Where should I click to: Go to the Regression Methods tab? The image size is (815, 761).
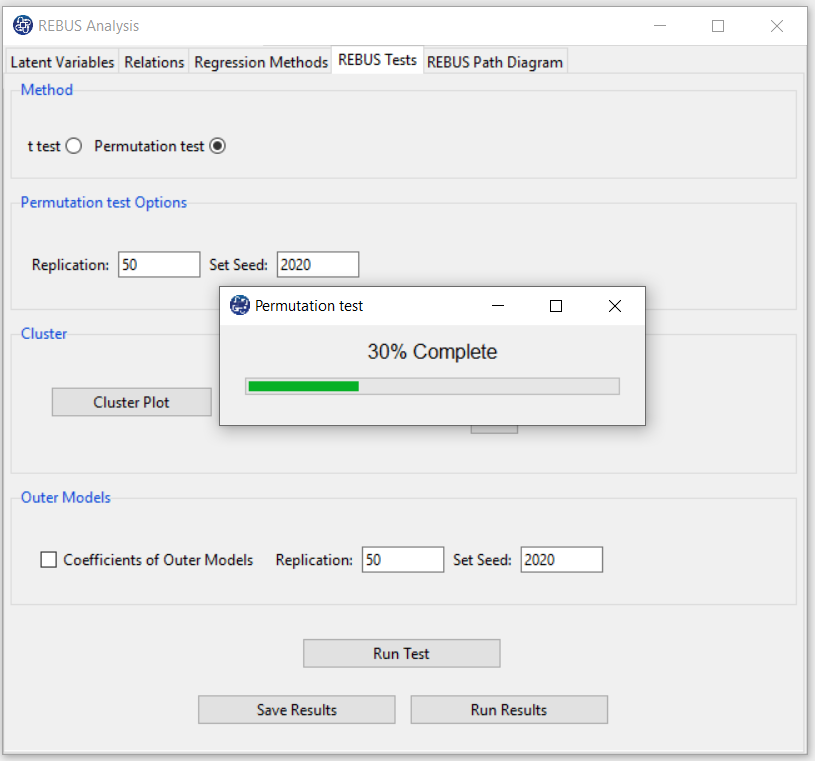[261, 62]
